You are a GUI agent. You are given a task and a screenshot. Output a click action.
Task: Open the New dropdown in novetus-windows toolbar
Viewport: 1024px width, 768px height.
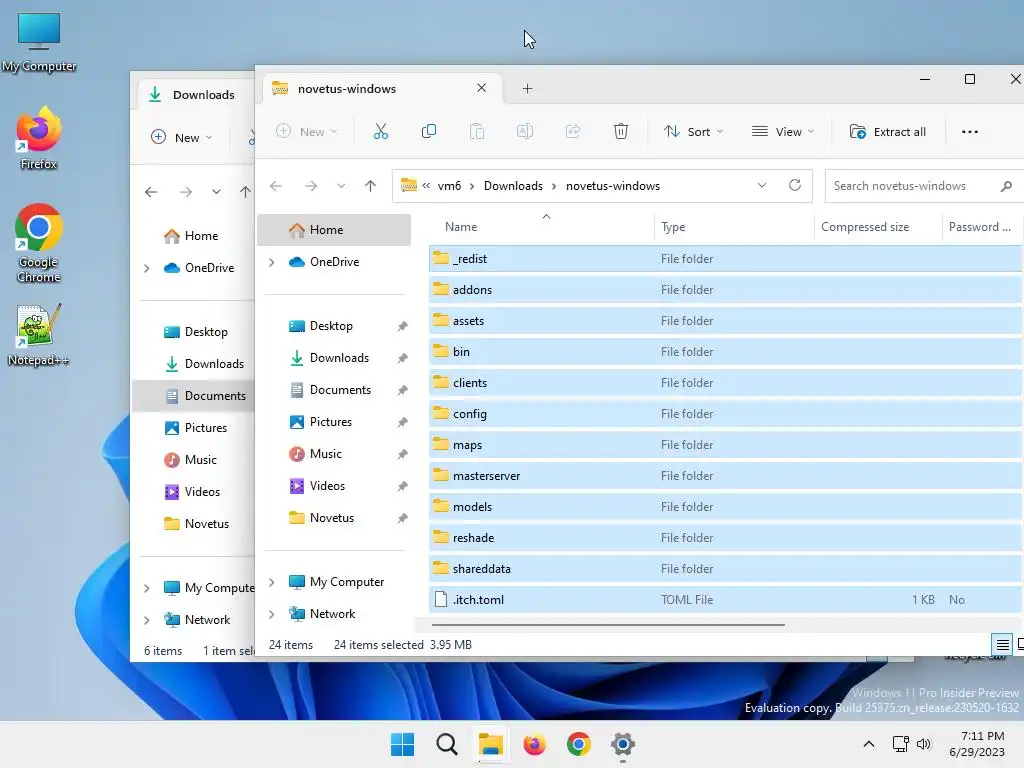click(x=306, y=132)
